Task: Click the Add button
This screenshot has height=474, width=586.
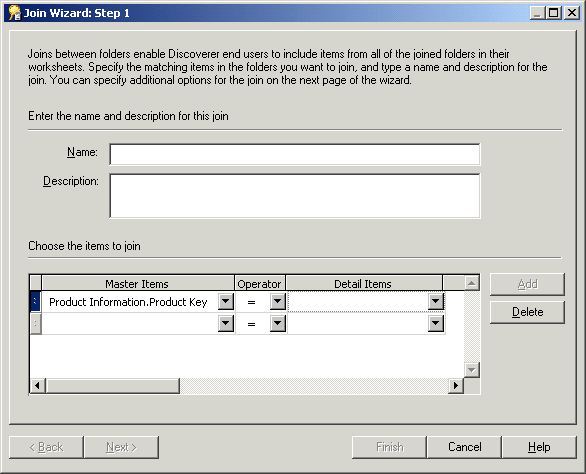Action: 527,284
